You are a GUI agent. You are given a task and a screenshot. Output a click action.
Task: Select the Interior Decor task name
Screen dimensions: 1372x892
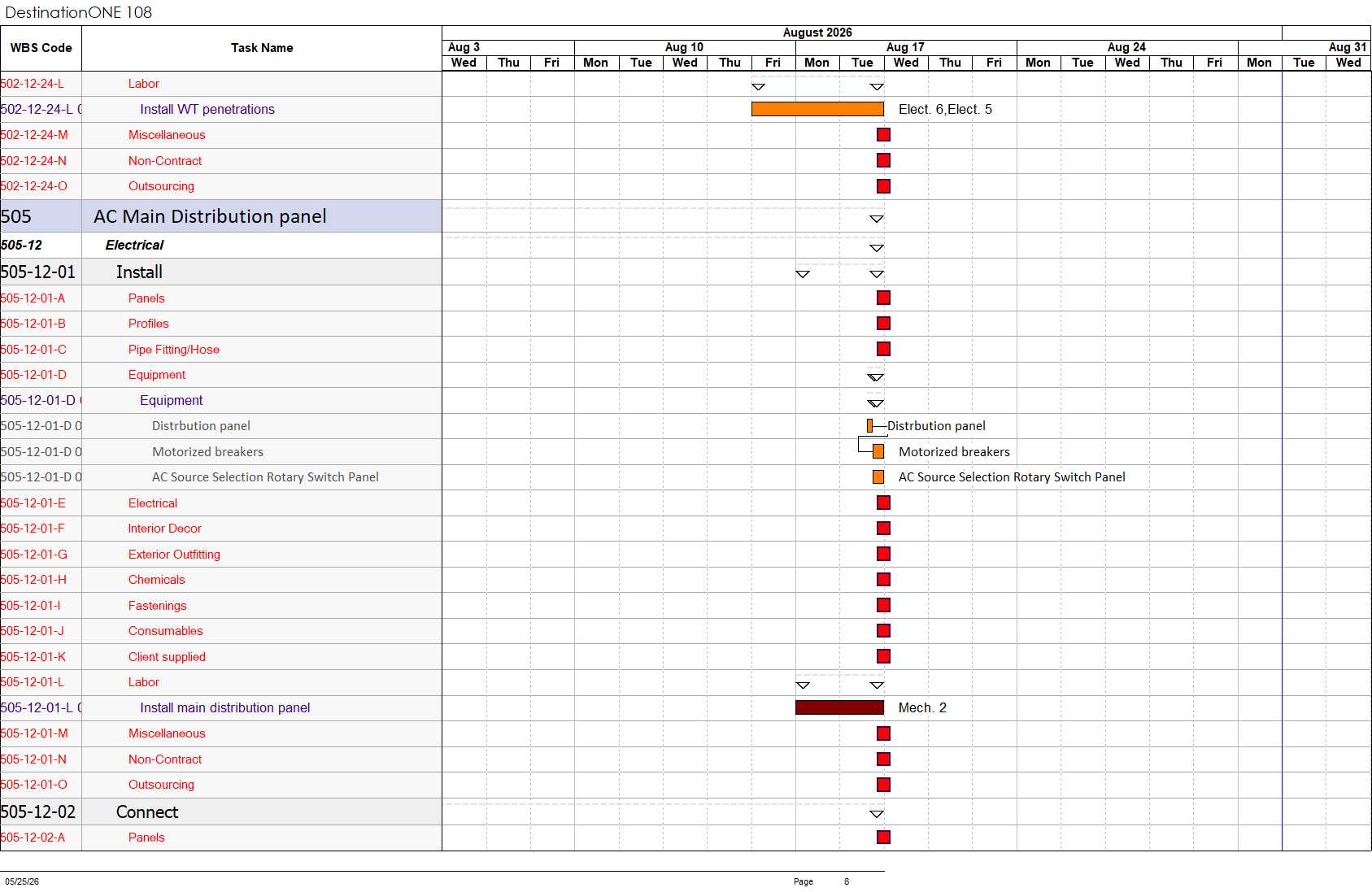164,529
